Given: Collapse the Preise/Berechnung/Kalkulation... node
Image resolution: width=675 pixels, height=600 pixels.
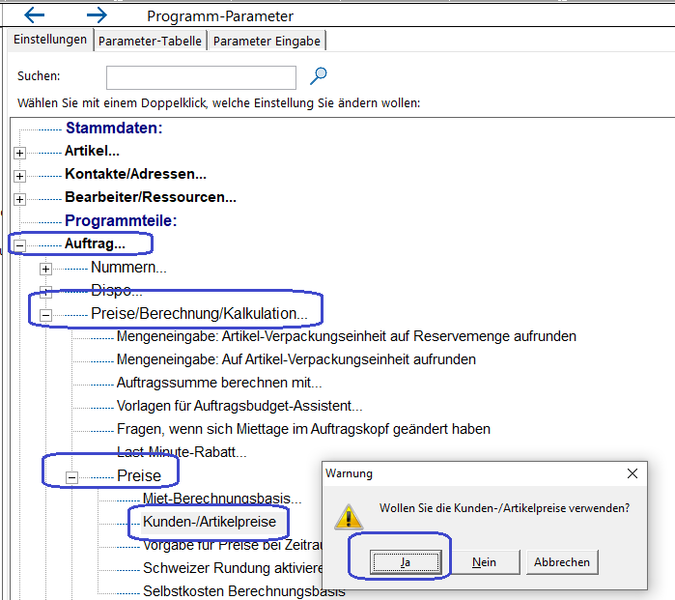Looking at the screenshot, I should 46,315.
